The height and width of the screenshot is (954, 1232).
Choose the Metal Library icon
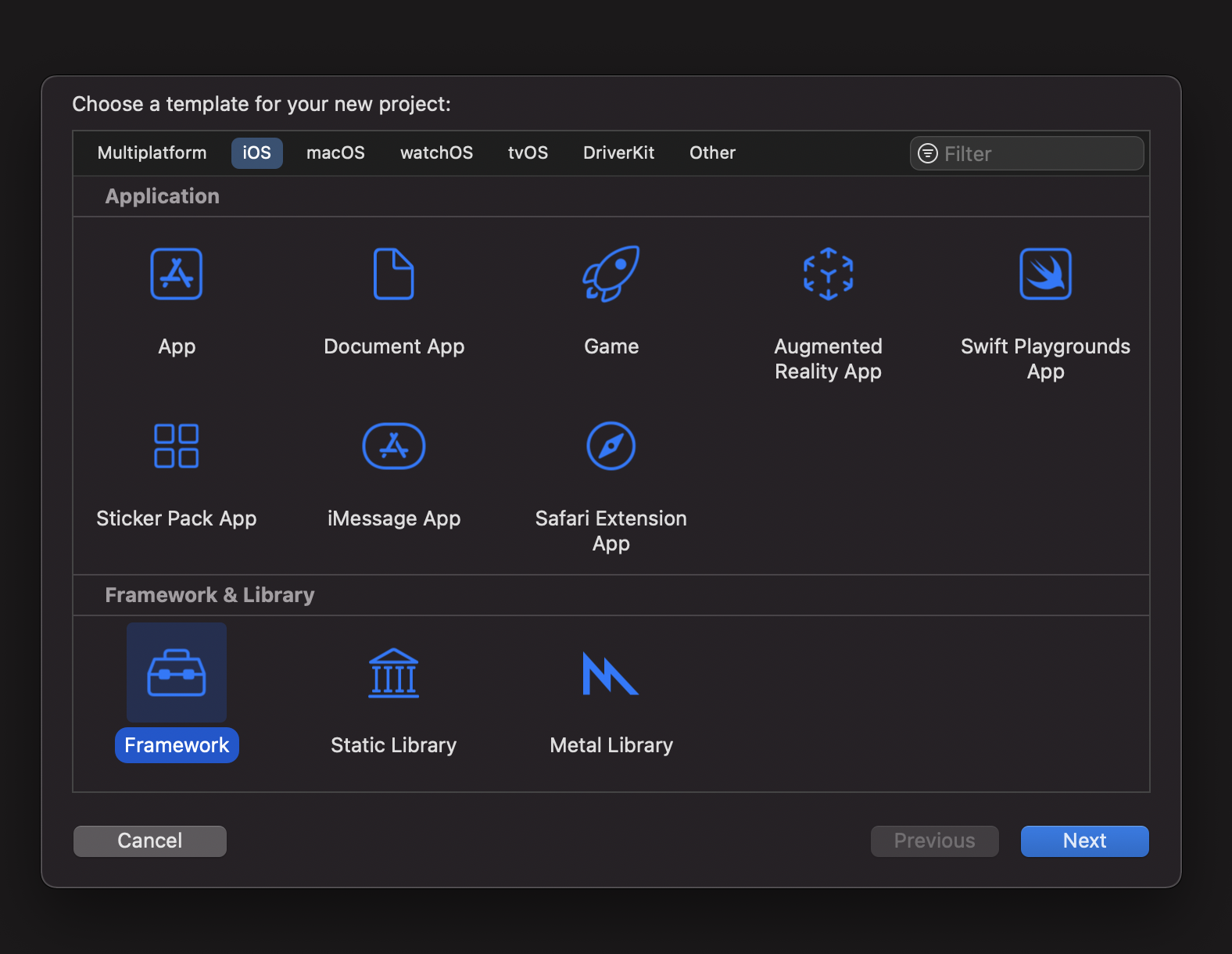pyautogui.click(x=611, y=672)
